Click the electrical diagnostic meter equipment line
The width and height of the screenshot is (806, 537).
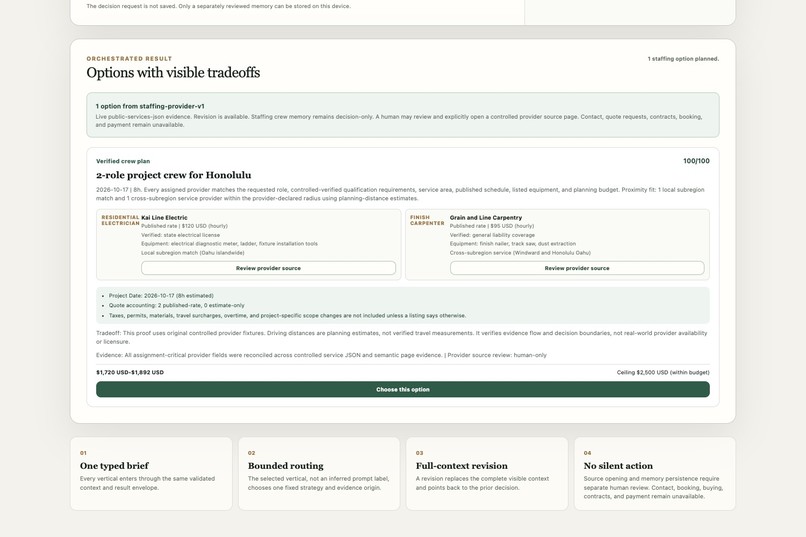[229, 244]
